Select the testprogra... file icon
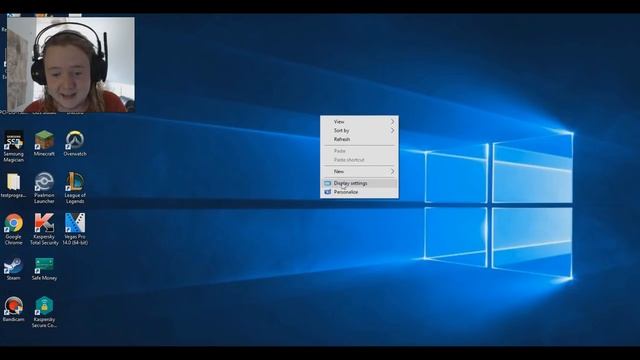The width and height of the screenshot is (640, 360). point(13,186)
